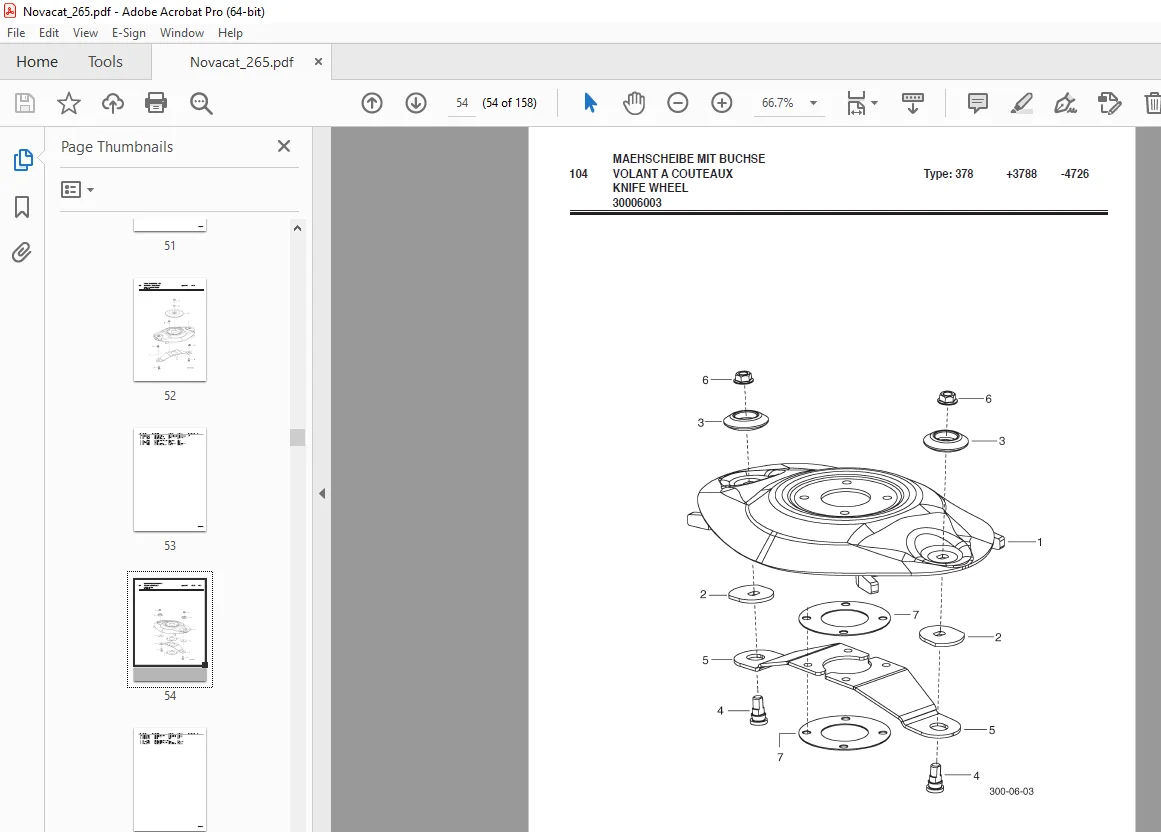
Task: Open the View menu
Action: click(x=85, y=33)
